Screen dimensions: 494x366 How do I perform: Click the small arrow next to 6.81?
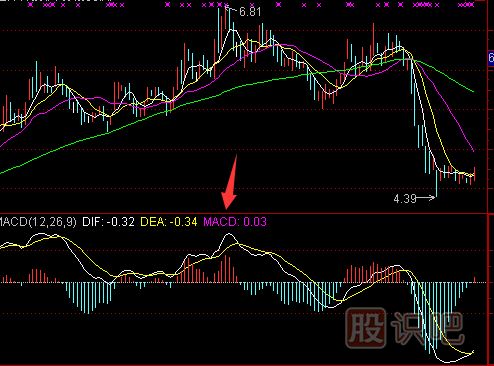(x=231, y=9)
